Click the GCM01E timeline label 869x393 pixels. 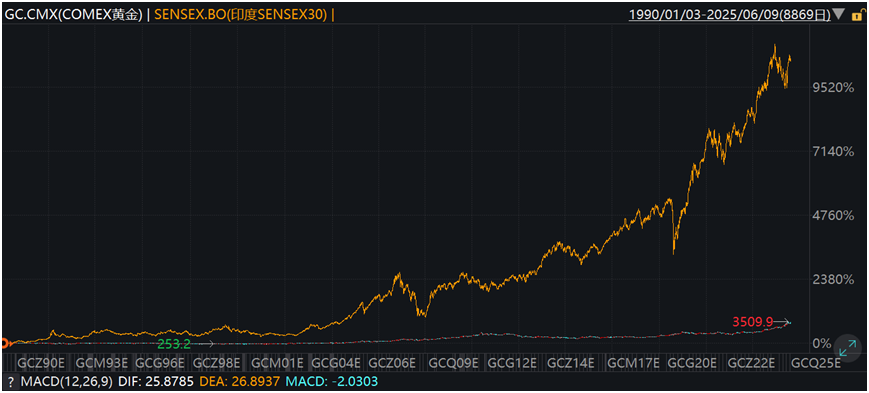[278, 363]
